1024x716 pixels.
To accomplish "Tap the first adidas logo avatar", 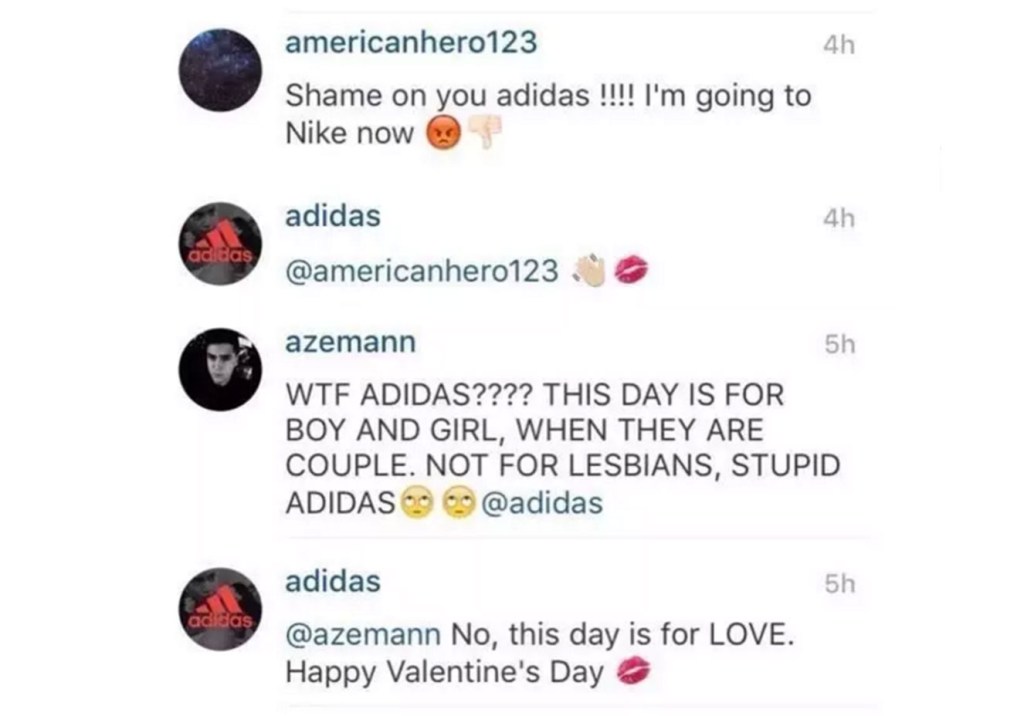I will pyautogui.click(x=220, y=244).
